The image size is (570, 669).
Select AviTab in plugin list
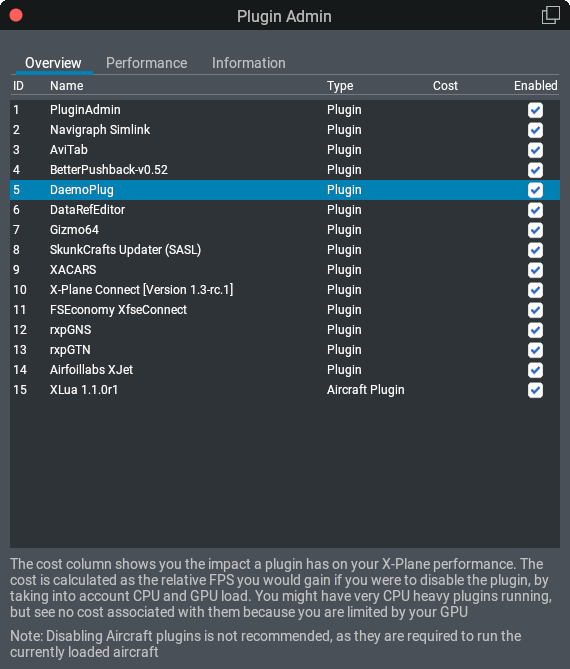tap(69, 150)
